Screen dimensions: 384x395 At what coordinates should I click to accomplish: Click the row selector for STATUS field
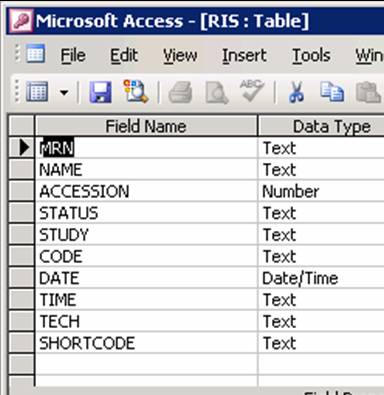pyautogui.click(x=21, y=213)
